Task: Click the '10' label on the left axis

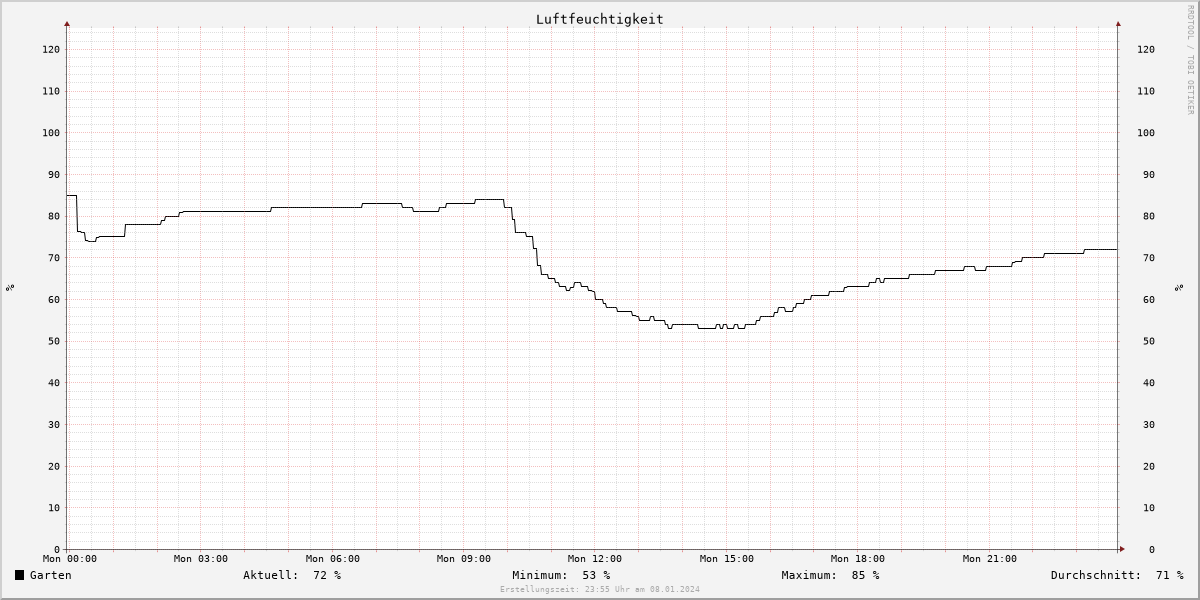Action: (x=54, y=508)
